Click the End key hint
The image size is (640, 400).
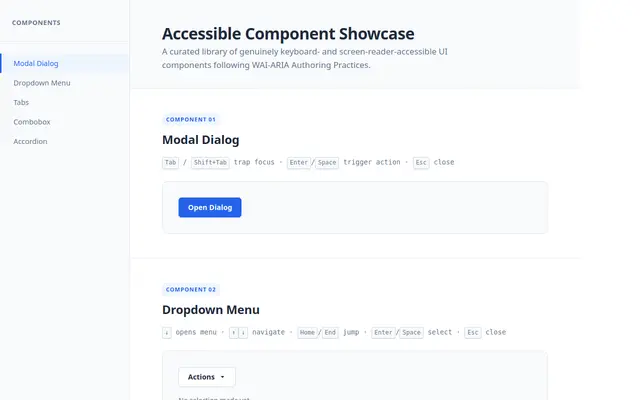(330, 332)
